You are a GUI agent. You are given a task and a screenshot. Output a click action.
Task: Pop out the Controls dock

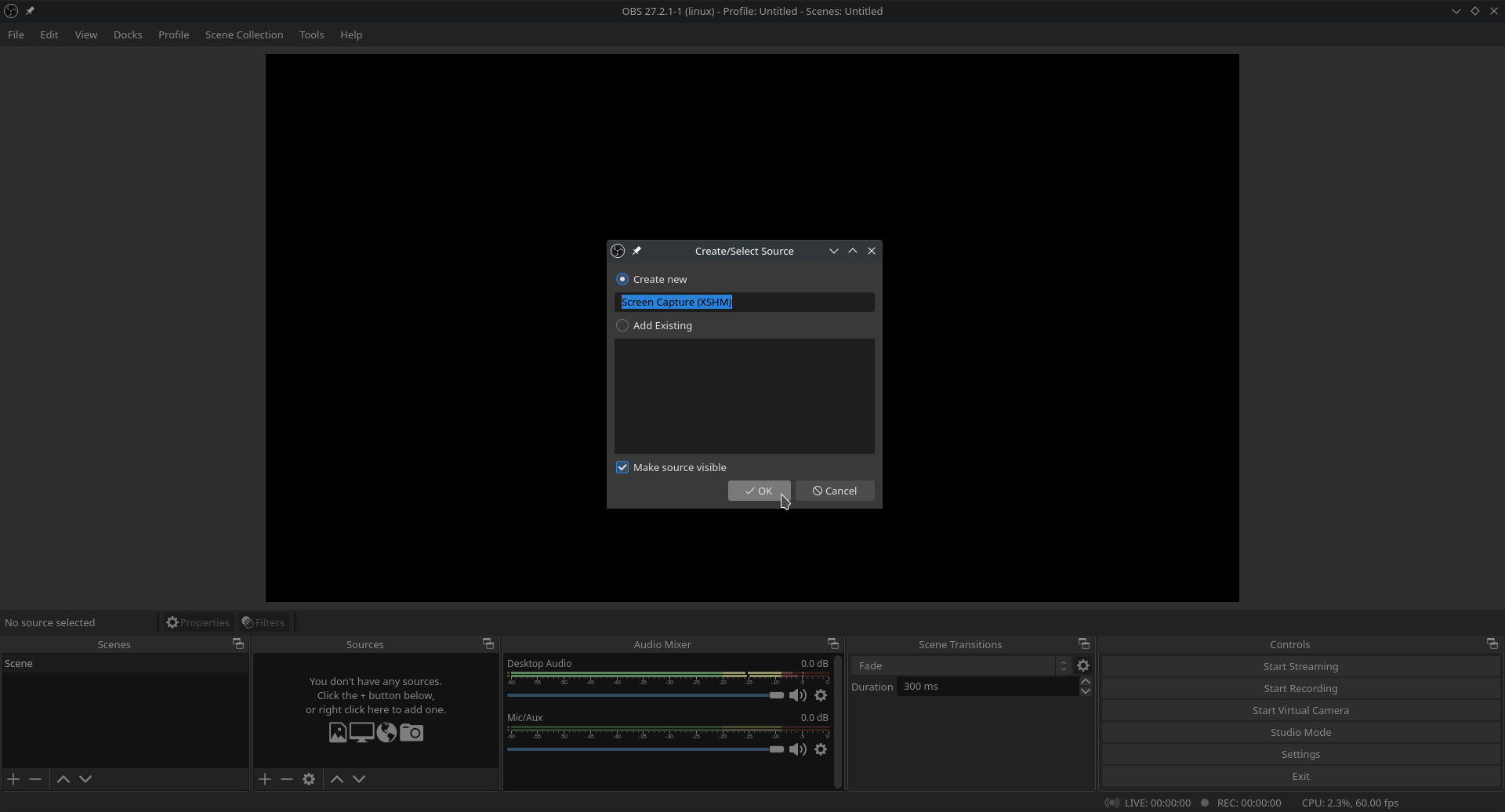pyautogui.click(x=1492, y=644)
